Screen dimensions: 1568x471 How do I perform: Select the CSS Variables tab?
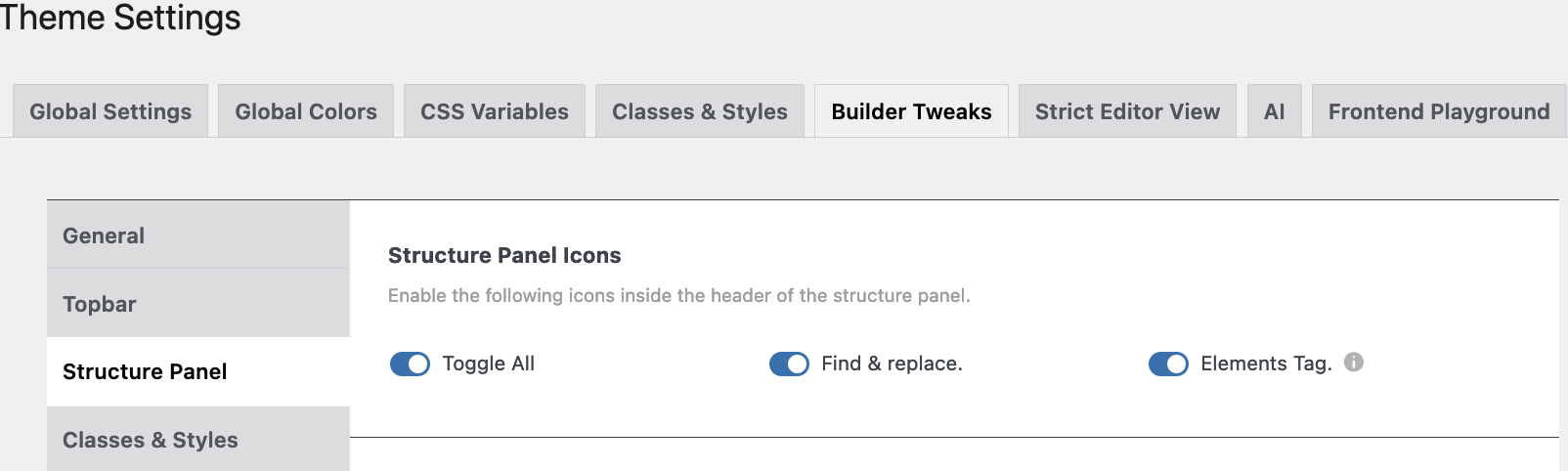point(495,110)
